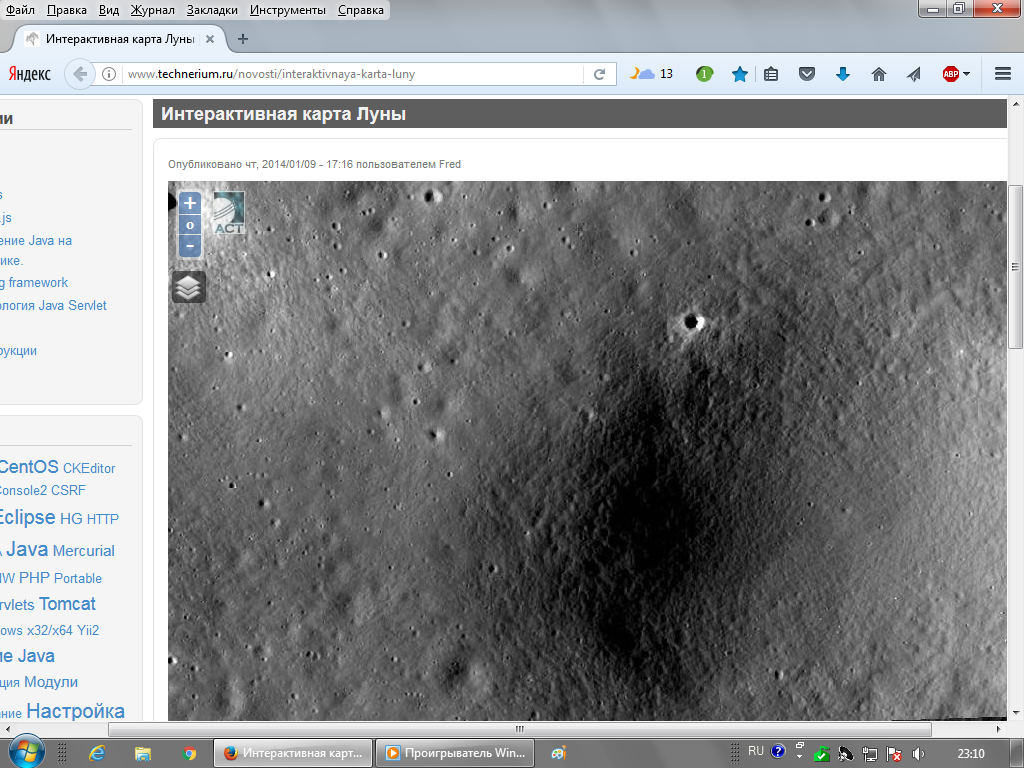Click the Eclipse tag
The image size is (1024, 768).
pos(27,517)
